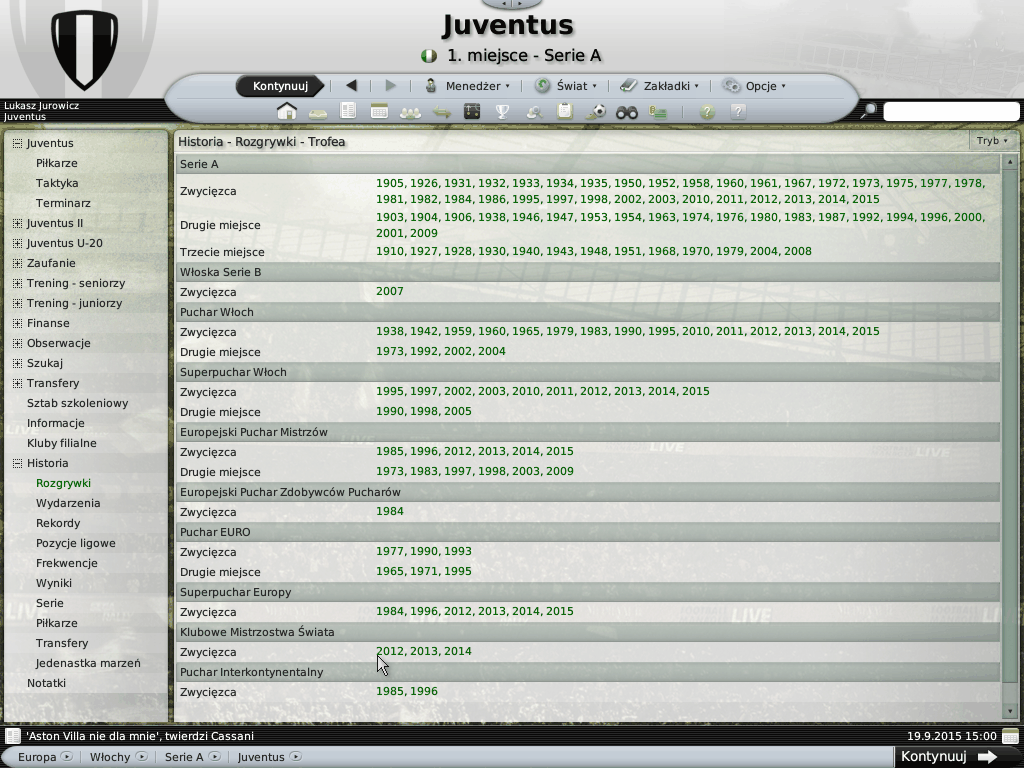Open the Tryb view mode dropdown

click(992, 140)
